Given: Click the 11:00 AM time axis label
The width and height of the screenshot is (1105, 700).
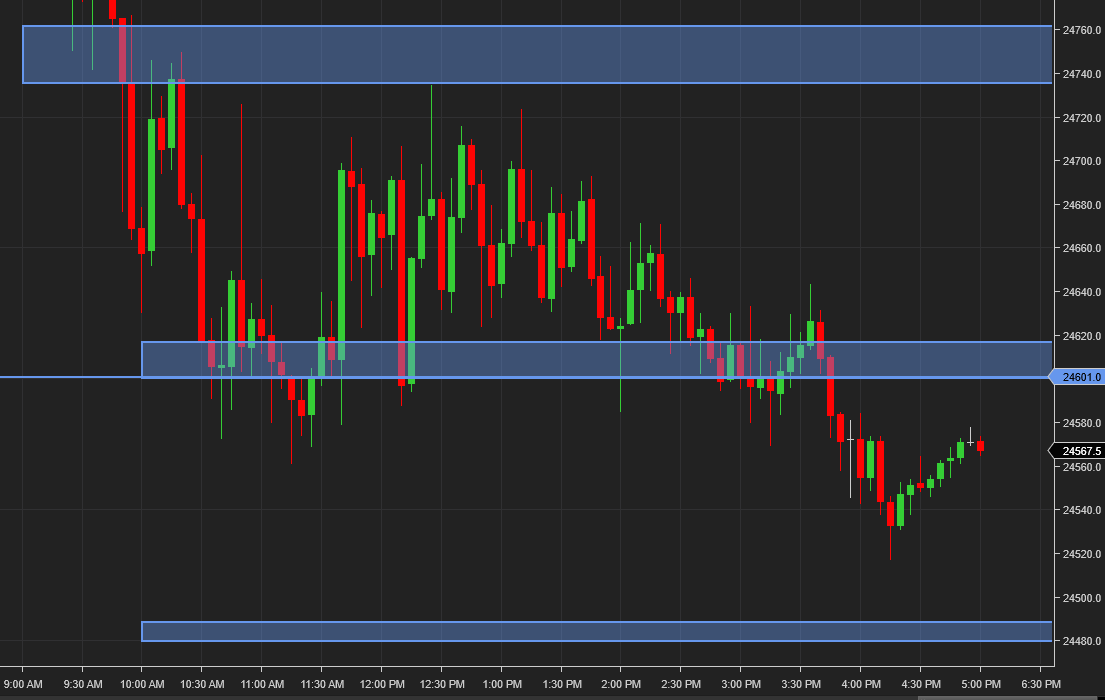Looking at the screenshot, I should tap(262, 684).
